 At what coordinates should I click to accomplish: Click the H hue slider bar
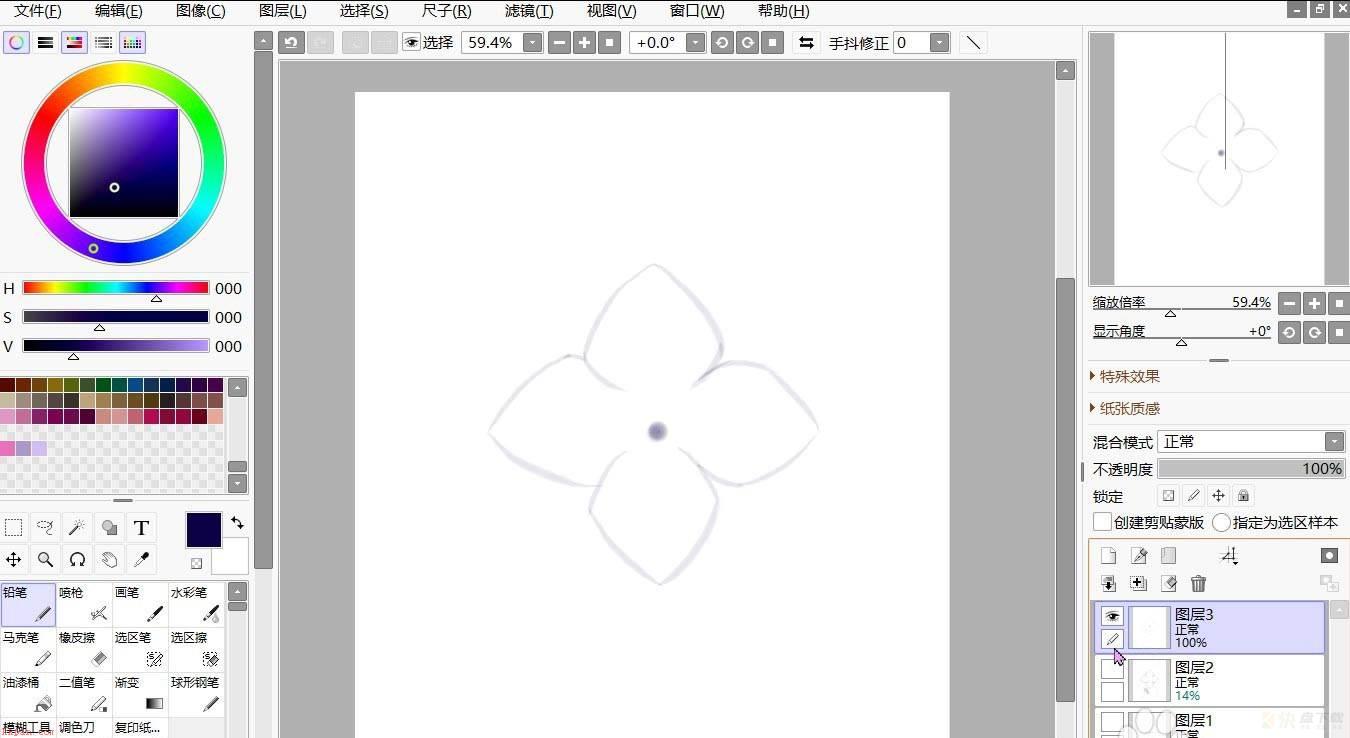(116, 288)
